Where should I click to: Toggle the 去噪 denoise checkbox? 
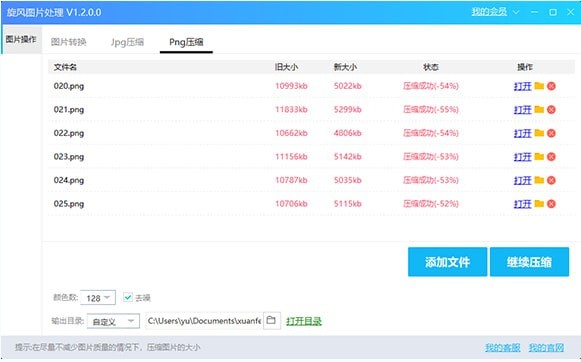tap(128, 297)
